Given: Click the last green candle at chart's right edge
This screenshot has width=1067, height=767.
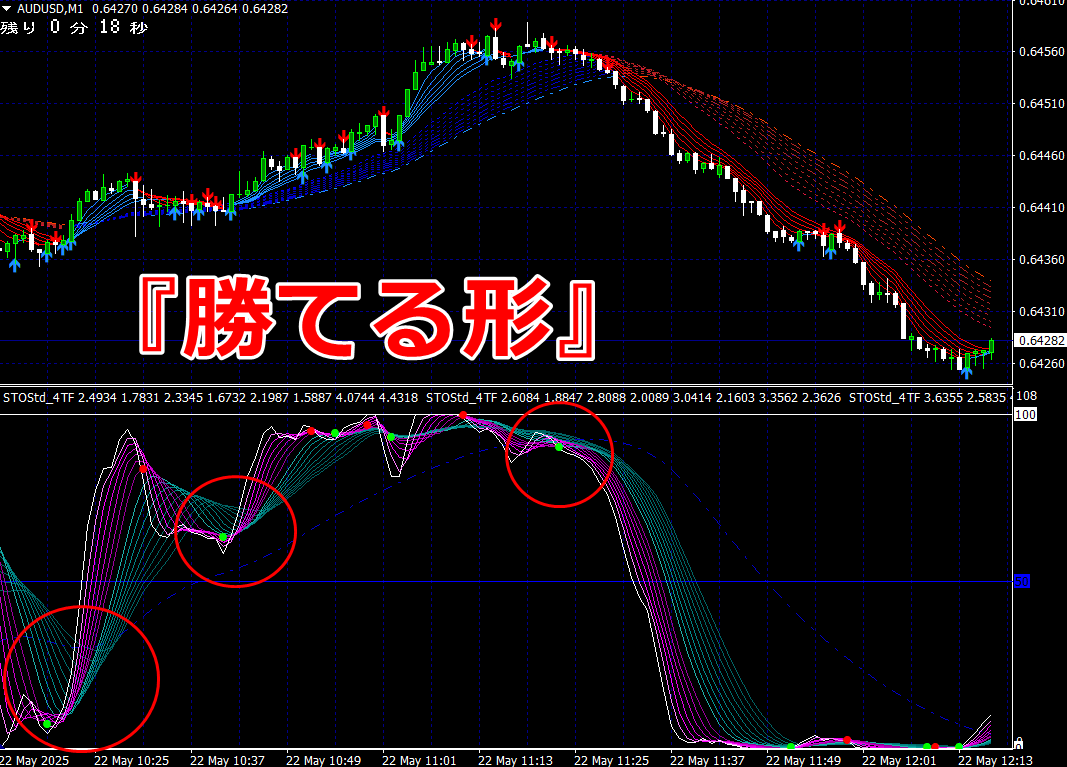Looking at the screenshot, I should click(x=991, y=346).
